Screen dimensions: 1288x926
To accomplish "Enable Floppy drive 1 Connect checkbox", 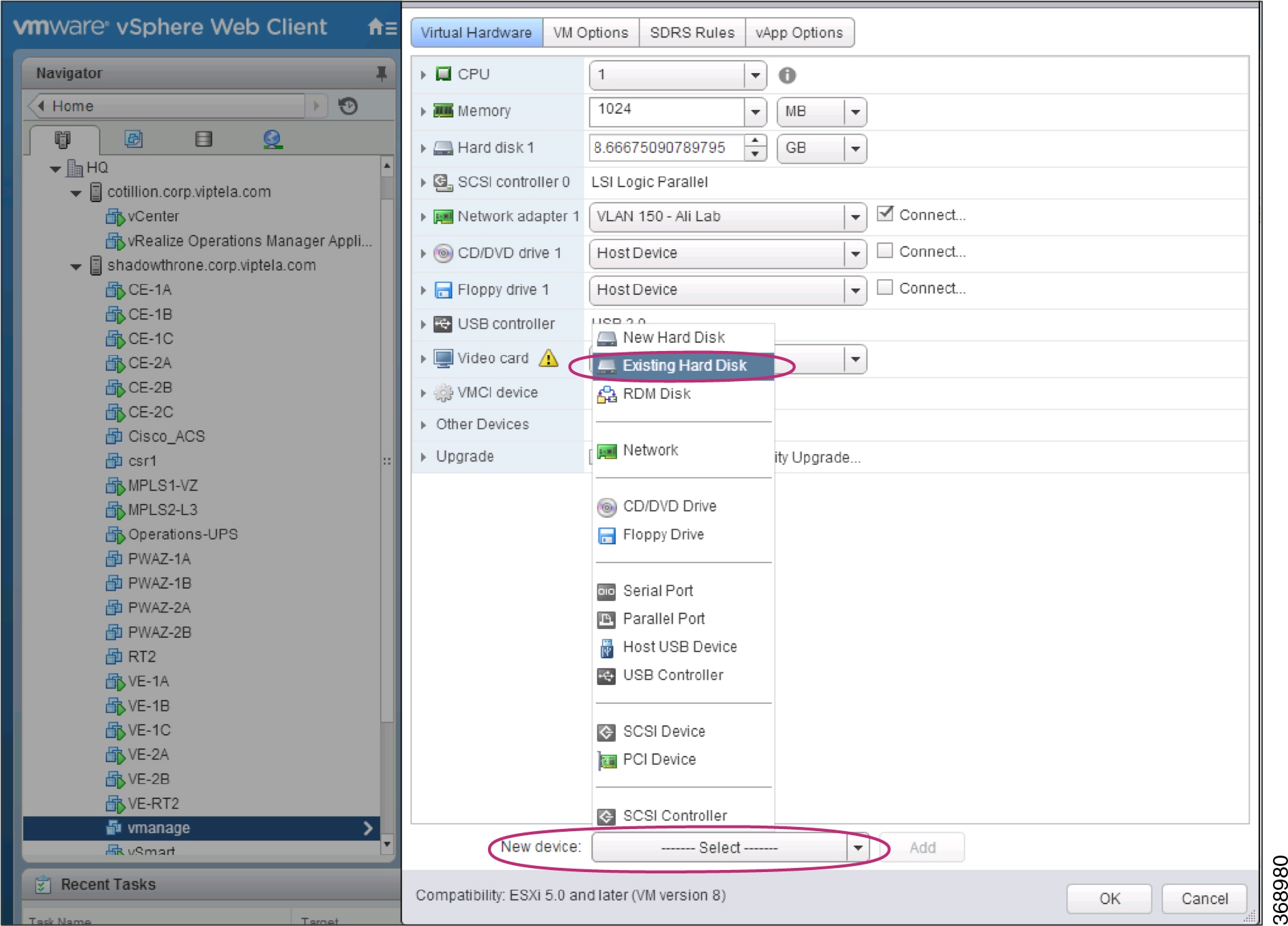I will (x=885, y=287).
